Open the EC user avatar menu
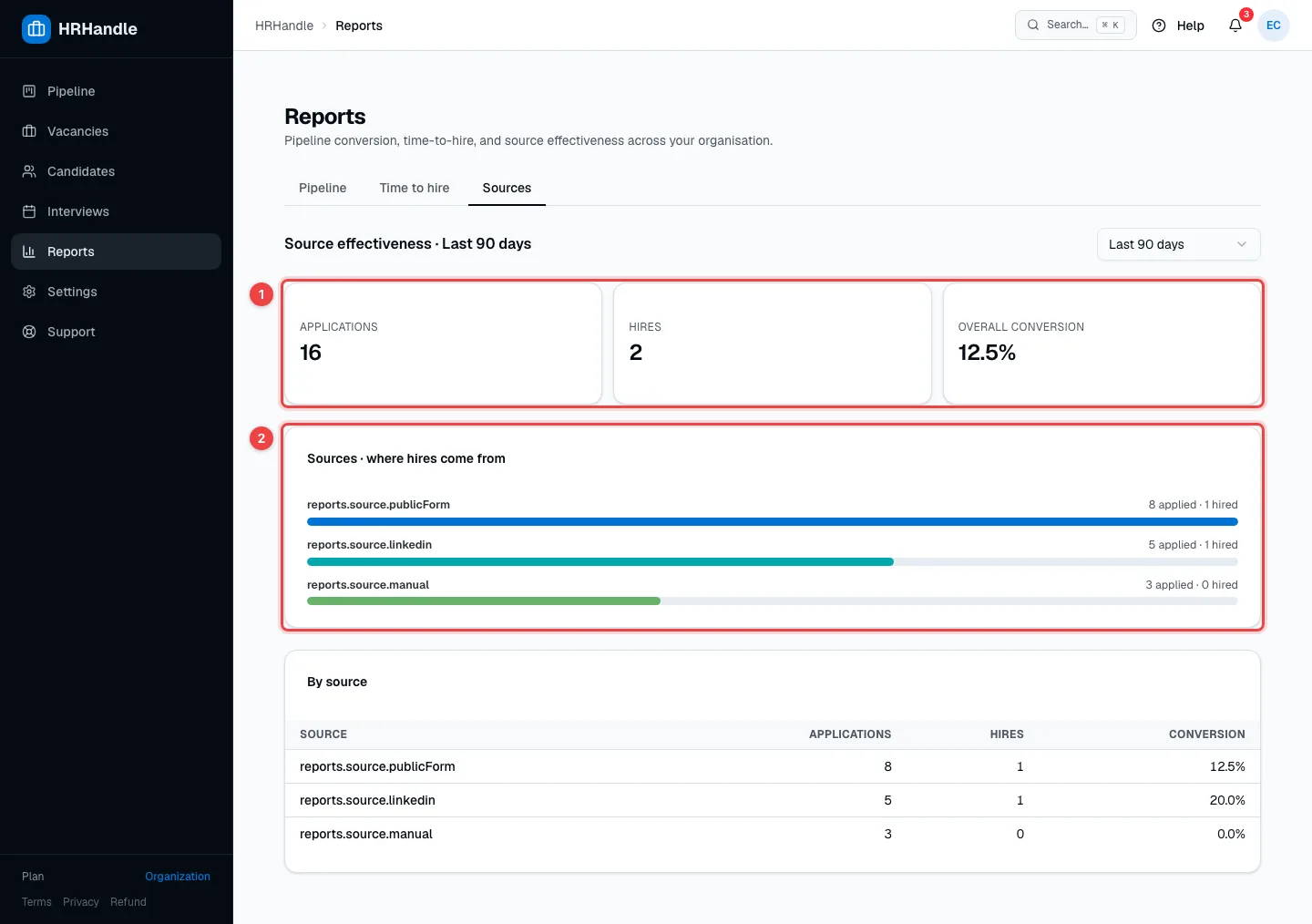Viewport: 1312px width, 924px height. click(1274, 26)
